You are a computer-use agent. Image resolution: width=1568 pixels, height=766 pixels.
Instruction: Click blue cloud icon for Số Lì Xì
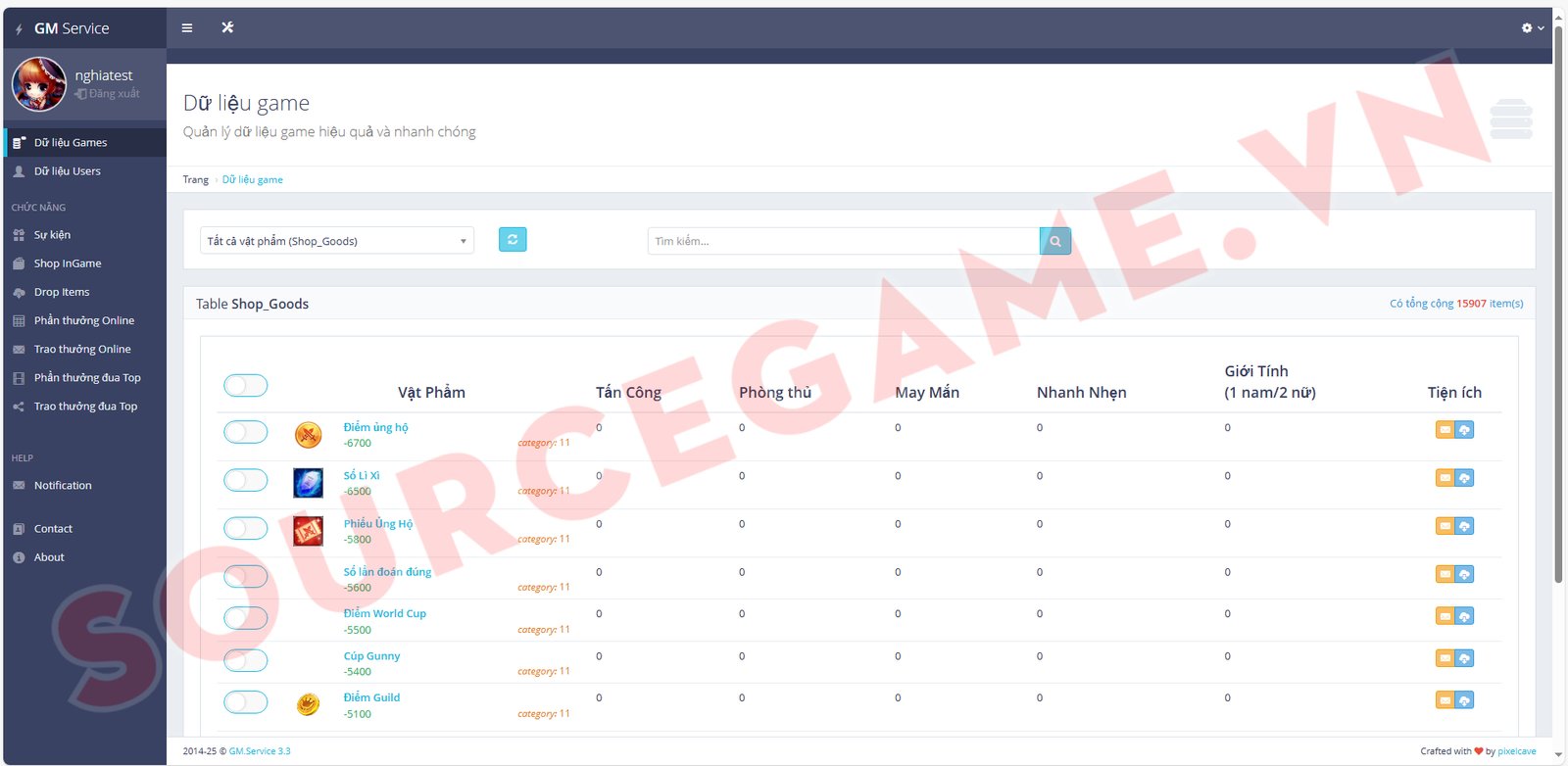coord(1464,478)
